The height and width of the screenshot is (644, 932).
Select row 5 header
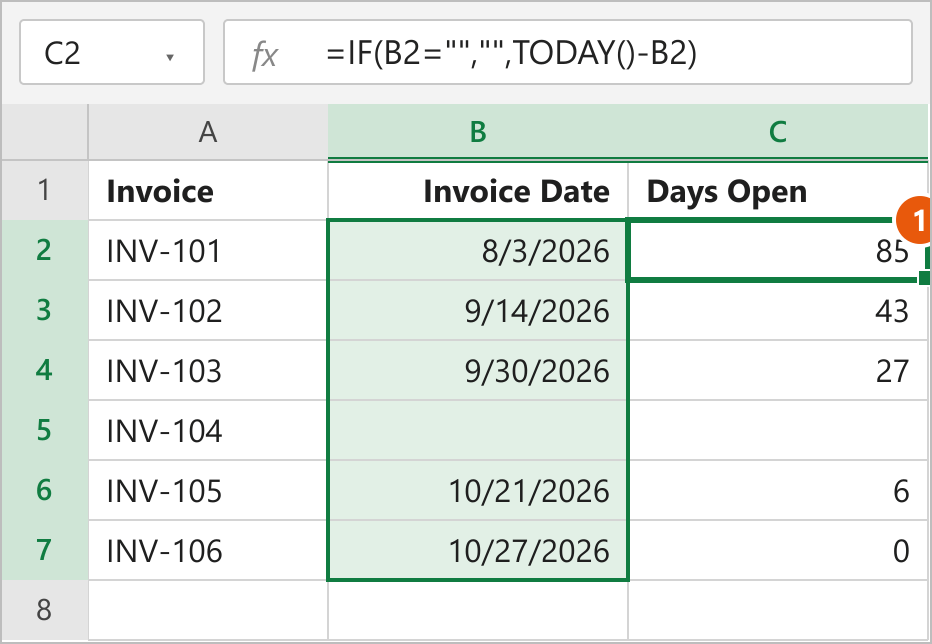(x=45, y=430)
